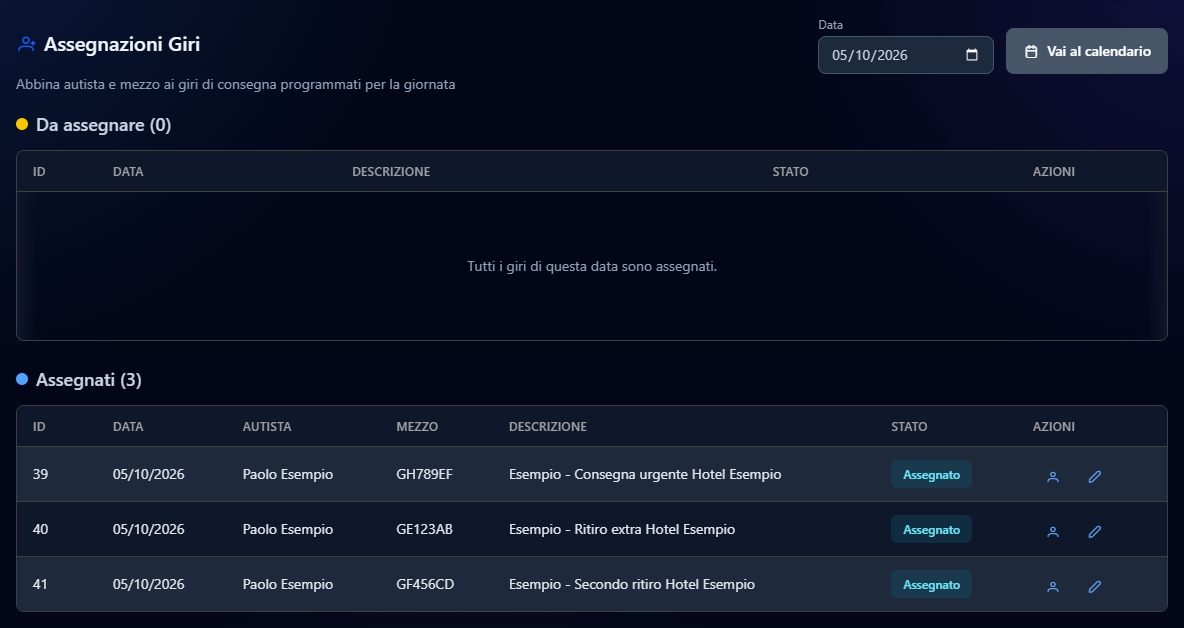Click the STATO header in the Da assegnare table

pos(790,171)
